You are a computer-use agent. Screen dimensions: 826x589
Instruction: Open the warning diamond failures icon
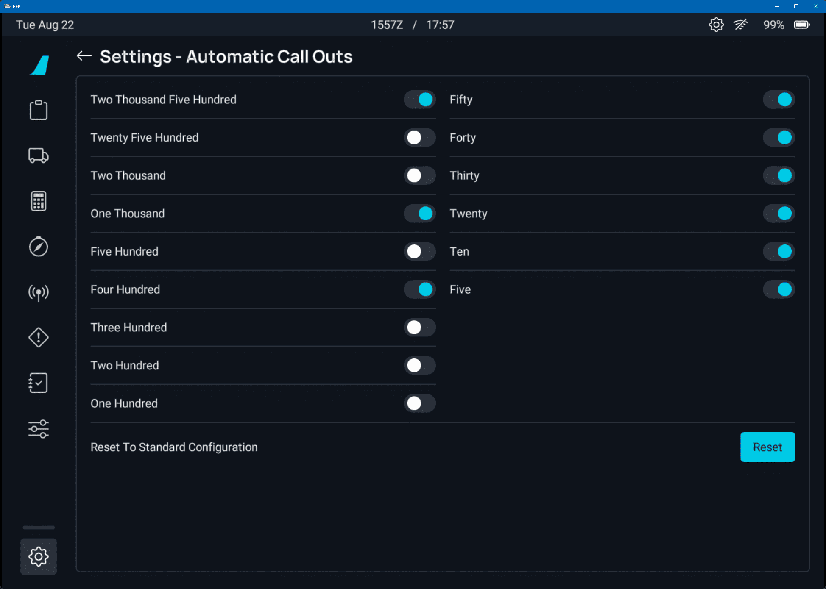tap(38, 338)
